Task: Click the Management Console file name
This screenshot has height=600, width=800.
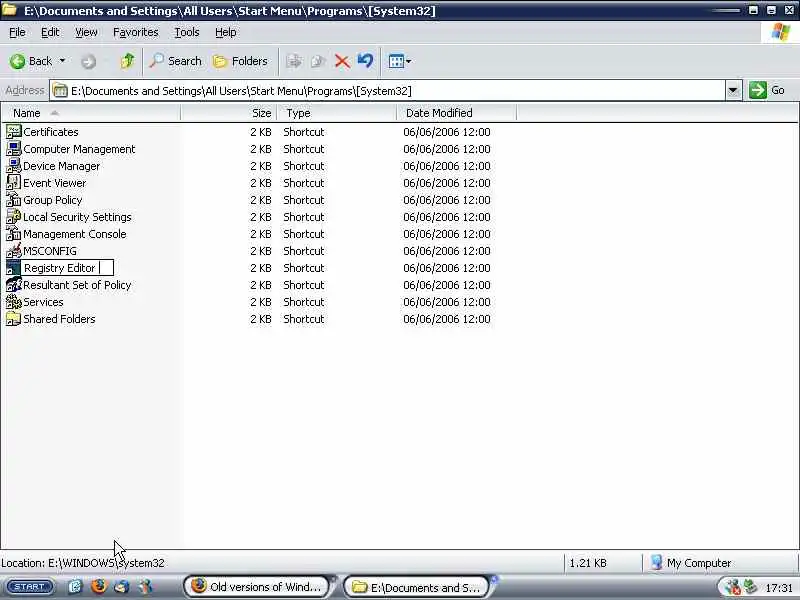Action: click(74, 234)
